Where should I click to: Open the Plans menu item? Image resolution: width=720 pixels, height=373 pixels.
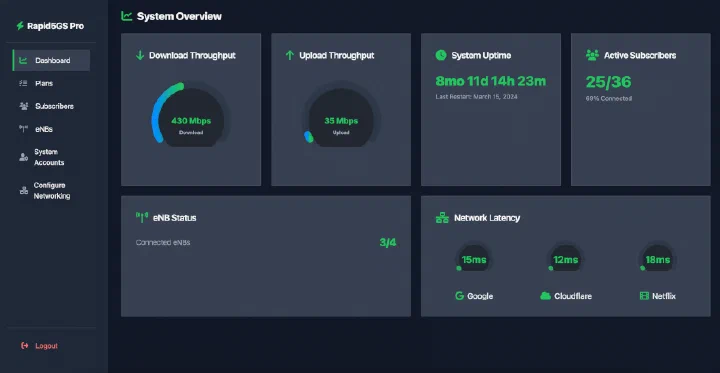(x=51, y=83)
